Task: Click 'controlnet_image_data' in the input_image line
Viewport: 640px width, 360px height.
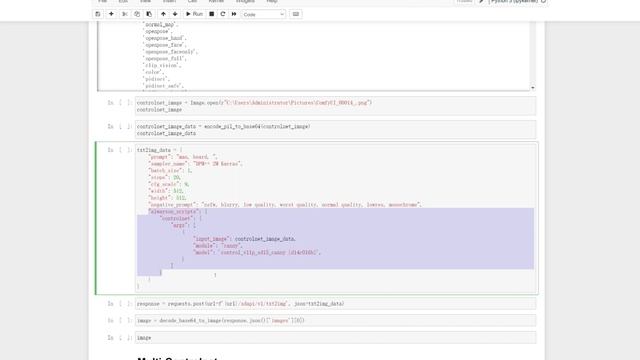Action: (265, 239)
